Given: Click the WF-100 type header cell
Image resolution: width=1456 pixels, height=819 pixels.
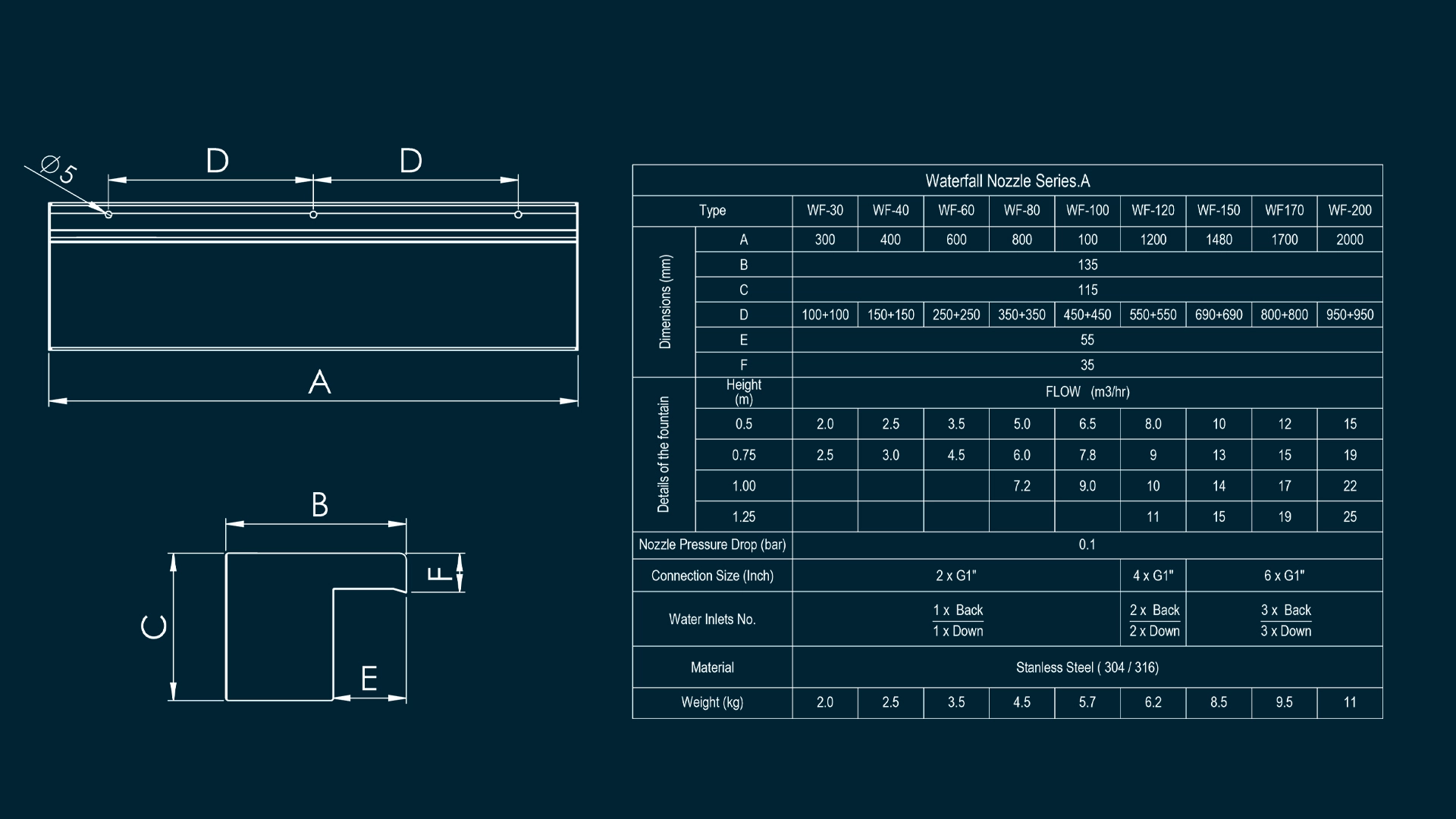Looking at the screenshot, I should pos(1087,211).
